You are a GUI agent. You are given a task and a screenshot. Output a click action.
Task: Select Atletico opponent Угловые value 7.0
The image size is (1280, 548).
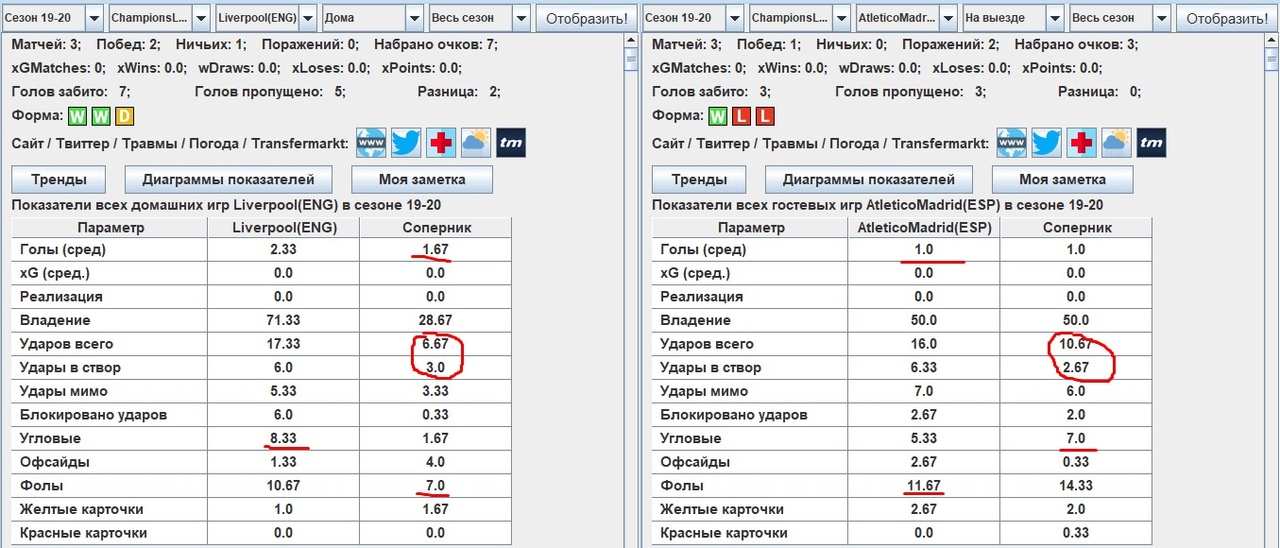[x=1075, y=439]
